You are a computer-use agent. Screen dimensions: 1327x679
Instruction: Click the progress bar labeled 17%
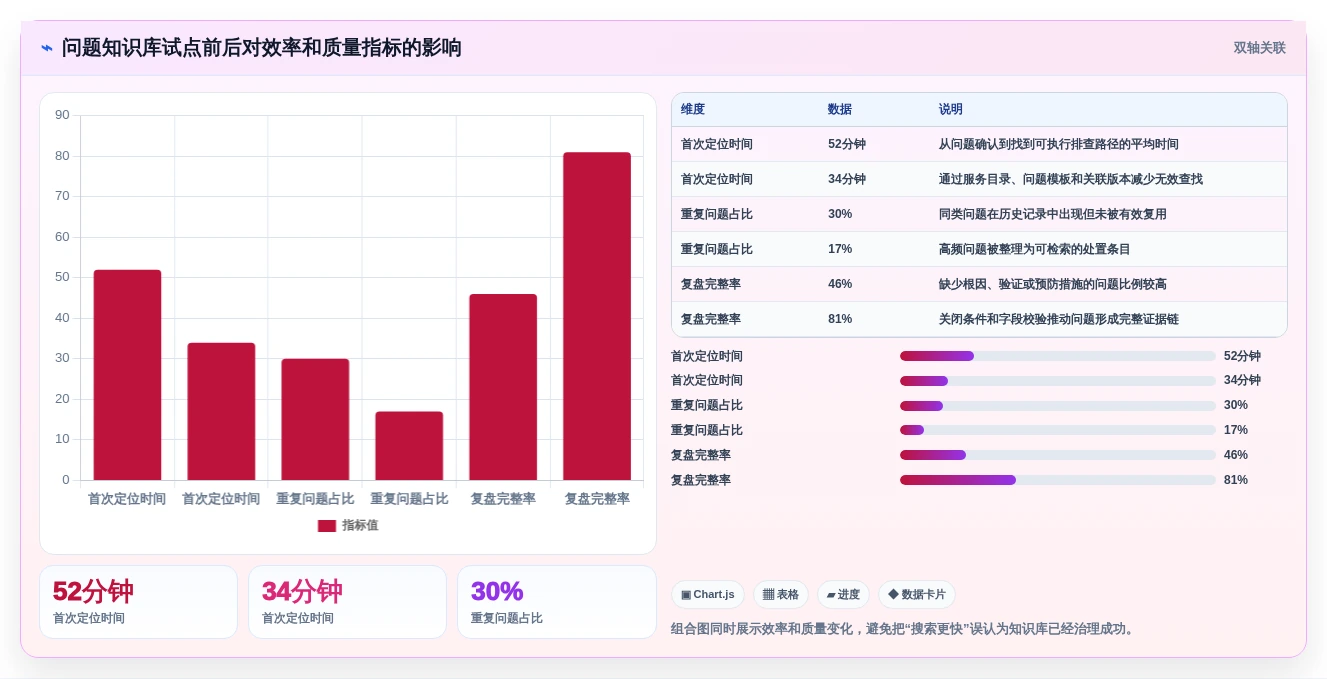[1058, 430]
